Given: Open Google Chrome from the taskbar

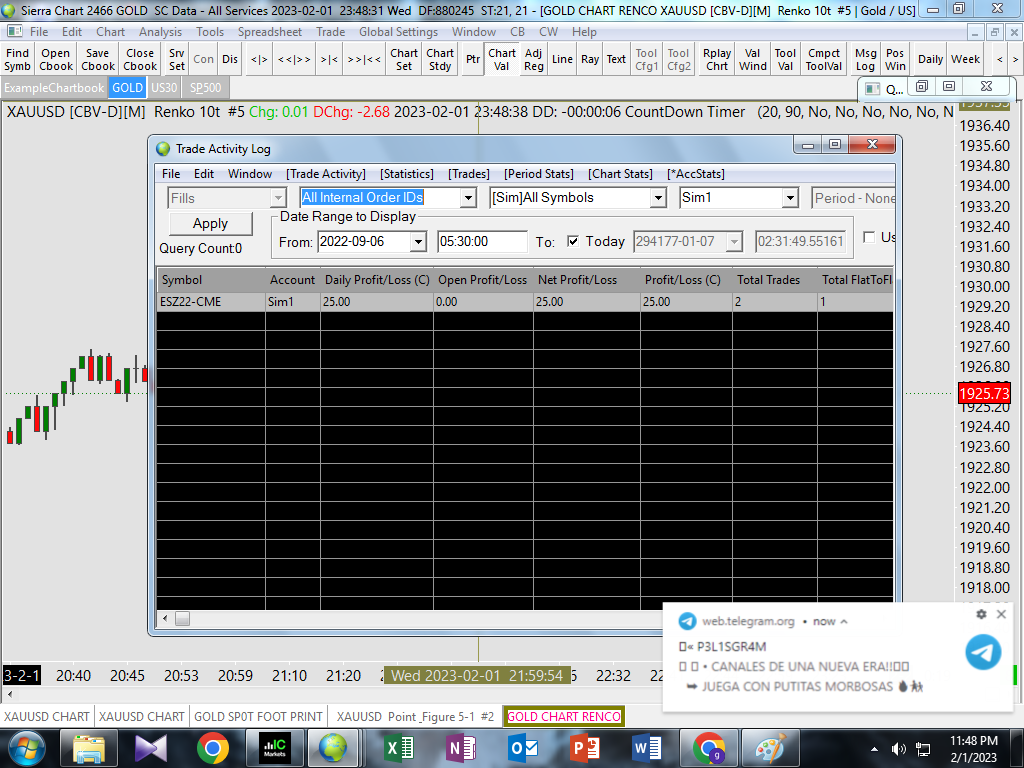Looking at the screenshot, I should [x=212, y=748].
